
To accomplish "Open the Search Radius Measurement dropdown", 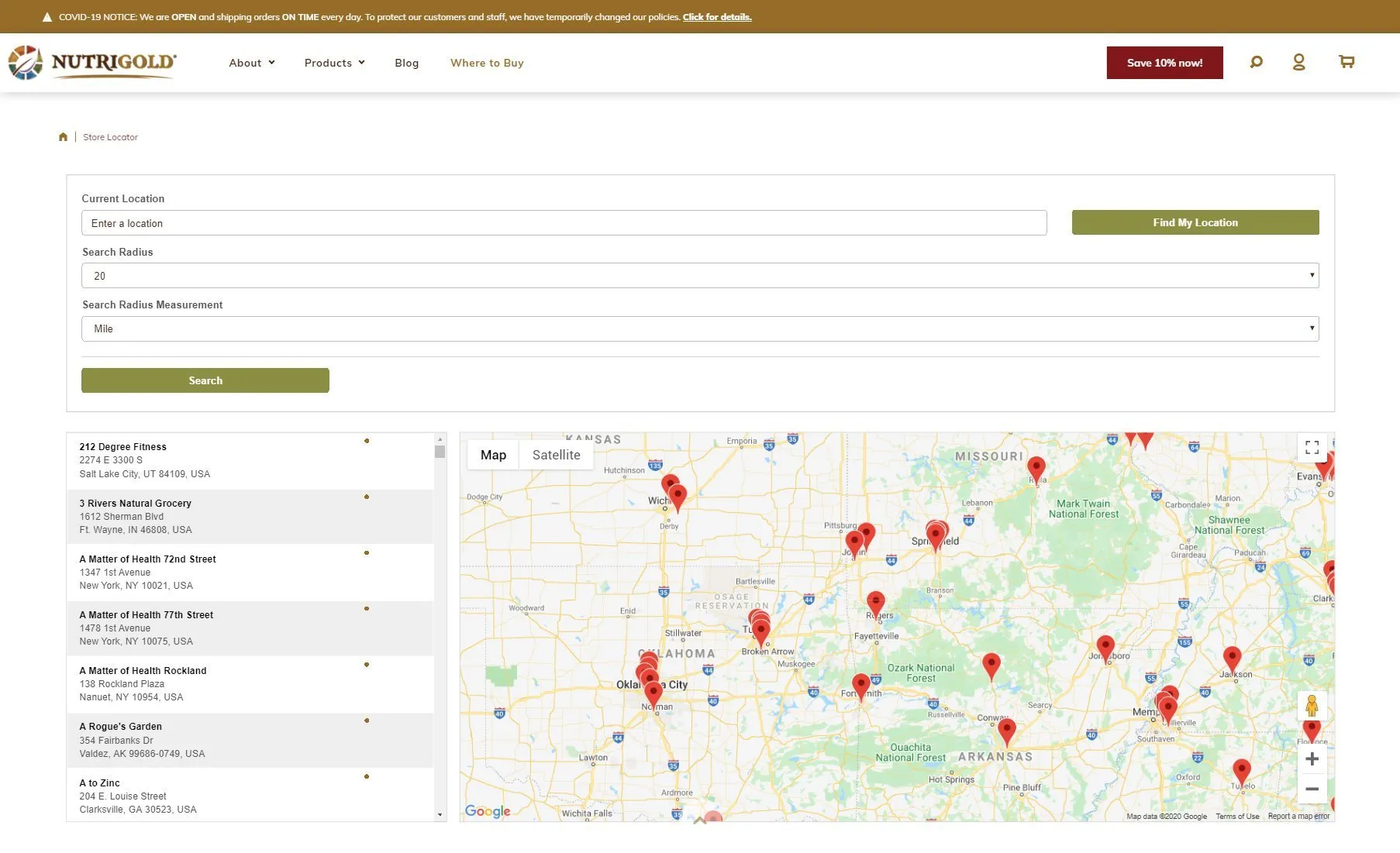I will (x=700, y=328).
